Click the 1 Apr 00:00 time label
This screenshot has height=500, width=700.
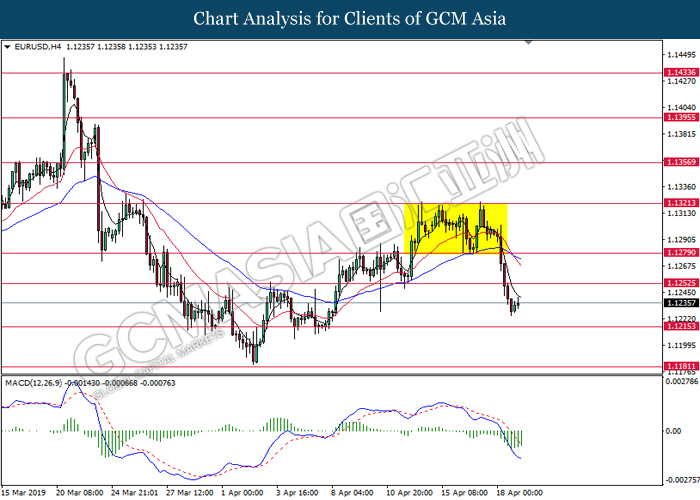[243, 493]
